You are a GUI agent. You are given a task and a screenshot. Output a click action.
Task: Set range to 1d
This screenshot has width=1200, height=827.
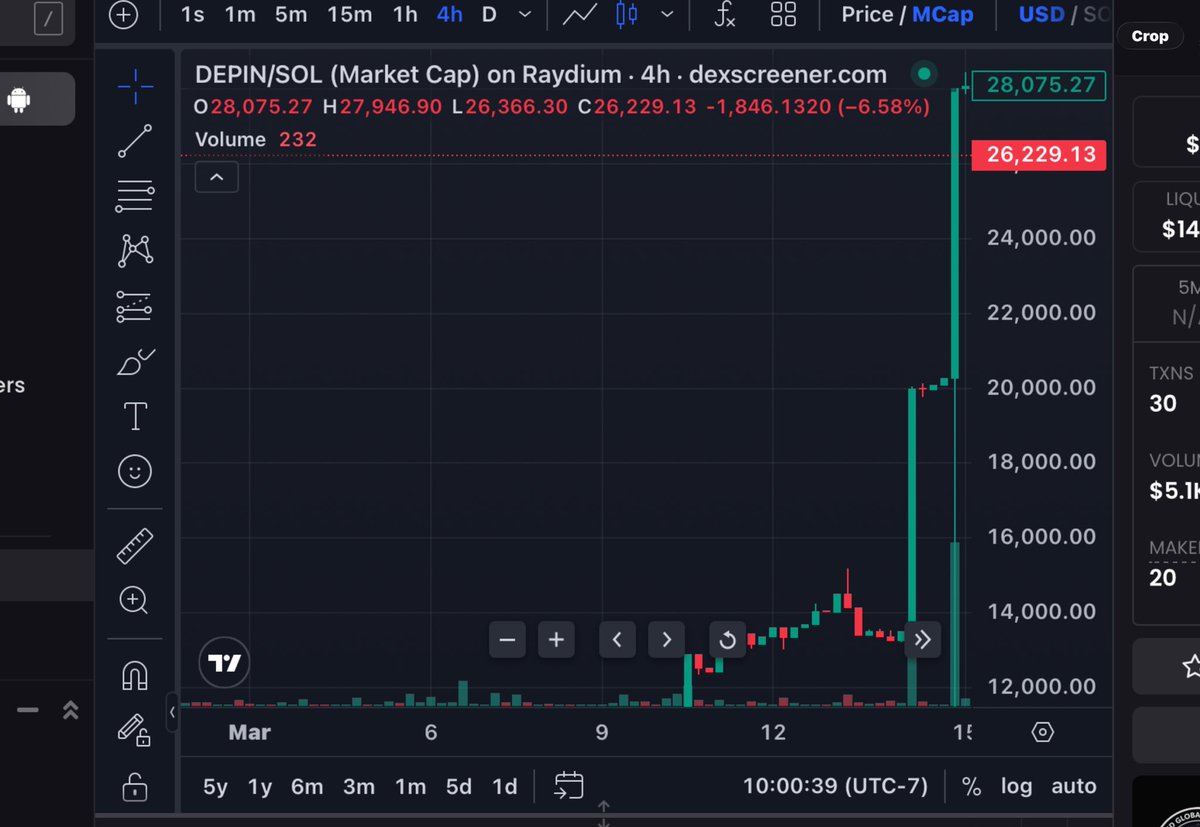505,786
